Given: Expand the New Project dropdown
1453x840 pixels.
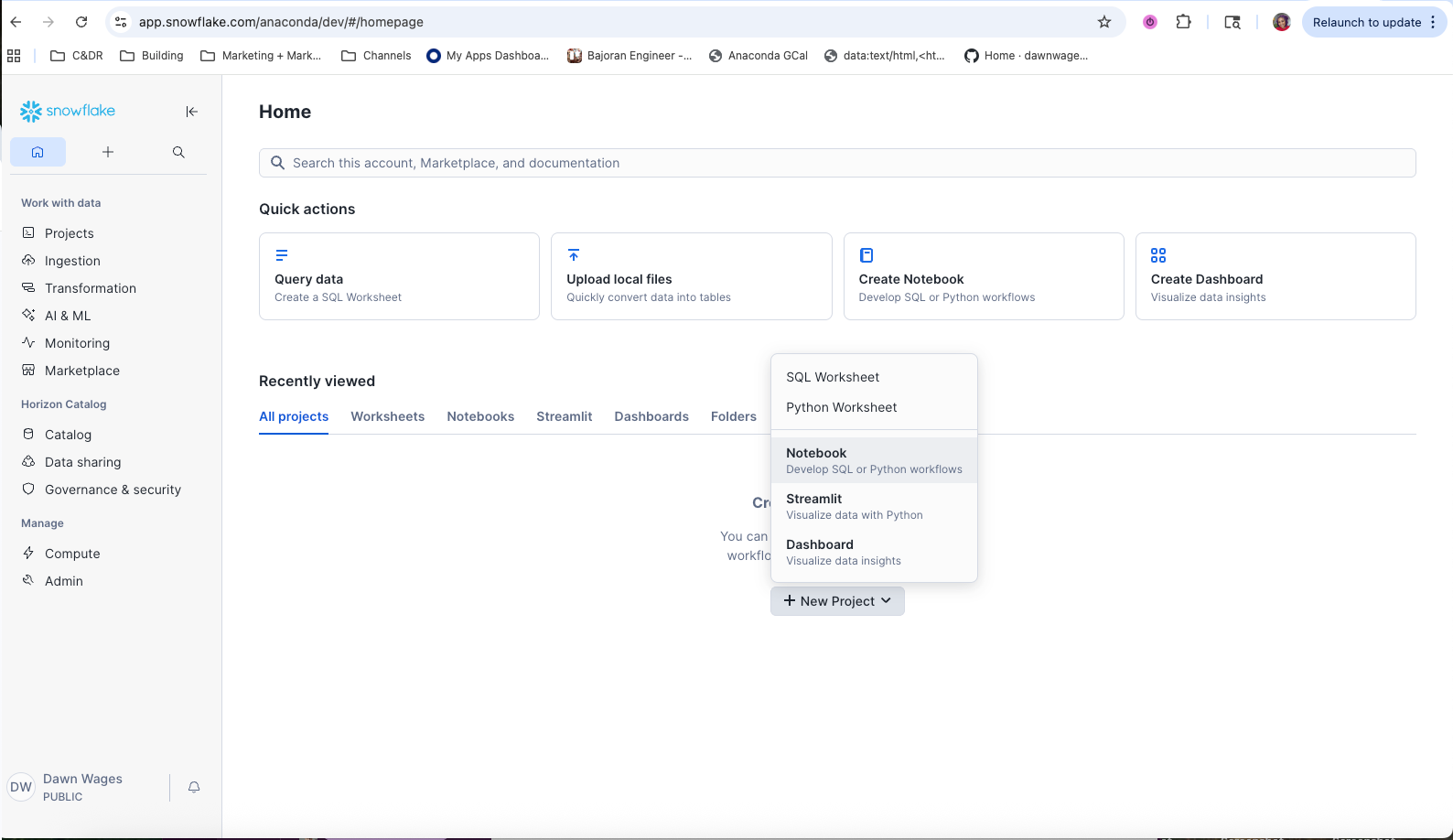Looking at the screenshot, I should point(837,601).
